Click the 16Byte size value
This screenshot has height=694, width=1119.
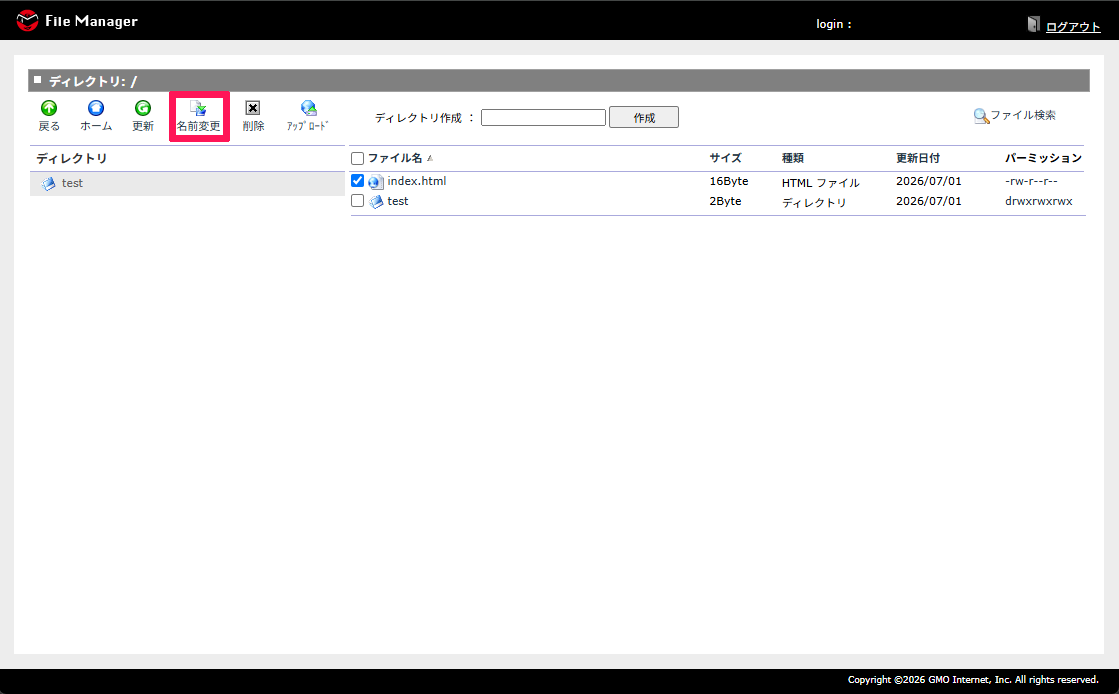coord(729,181)
